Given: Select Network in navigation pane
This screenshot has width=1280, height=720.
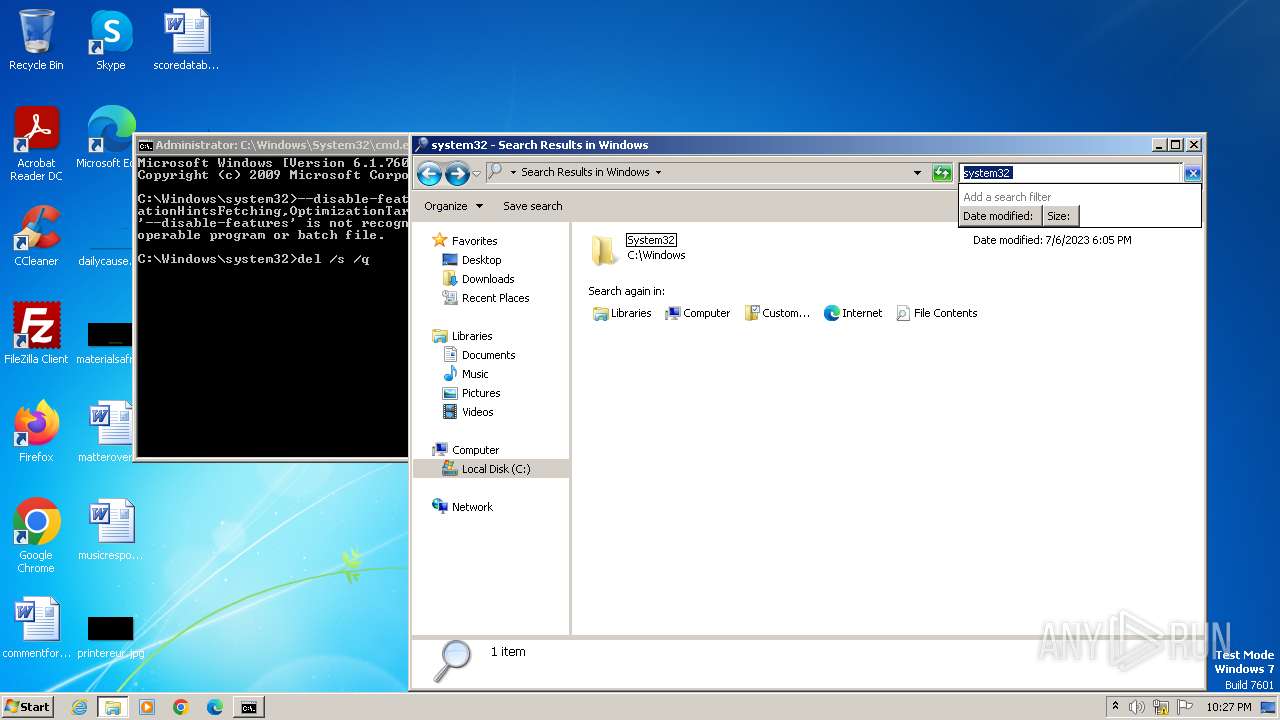Looking at the screenshot, I should click(x=462, y=507).
